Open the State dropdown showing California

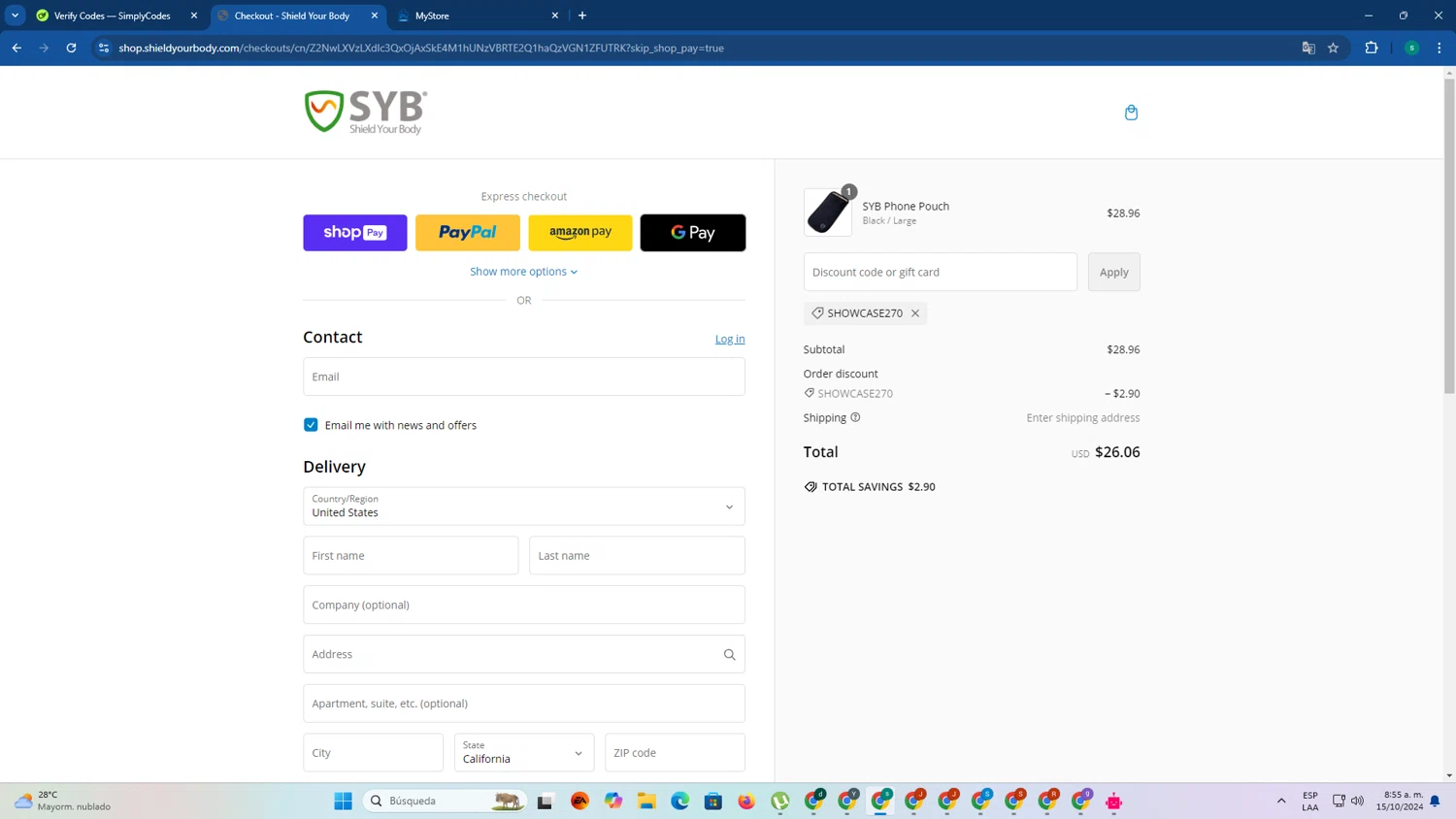pyautogui.click(x=524, y=753)
